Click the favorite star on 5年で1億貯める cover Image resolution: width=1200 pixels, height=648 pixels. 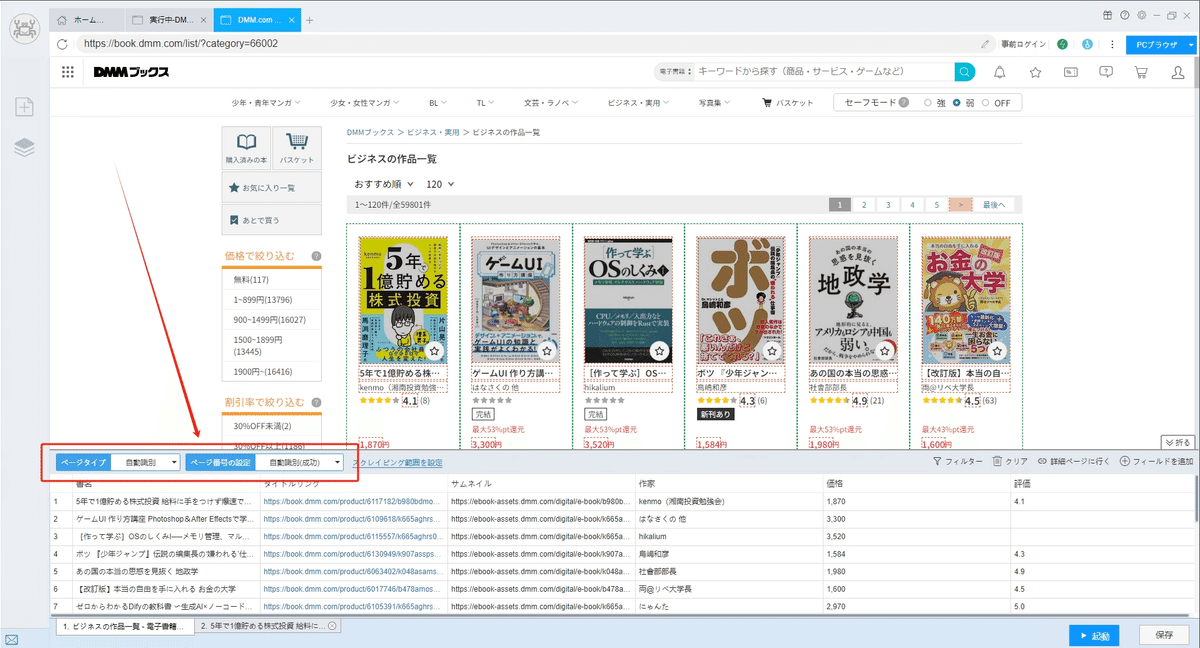(435, 351)
